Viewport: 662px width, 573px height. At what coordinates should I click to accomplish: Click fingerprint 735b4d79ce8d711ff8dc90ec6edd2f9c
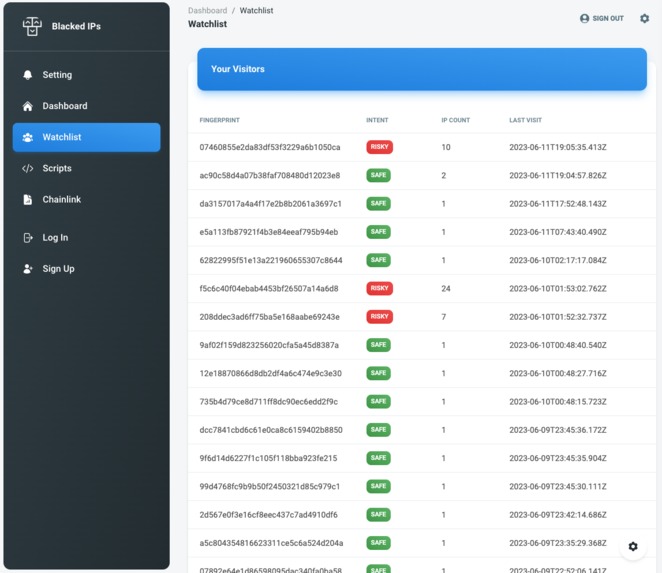pyautogui.click(x=269, y=402)
